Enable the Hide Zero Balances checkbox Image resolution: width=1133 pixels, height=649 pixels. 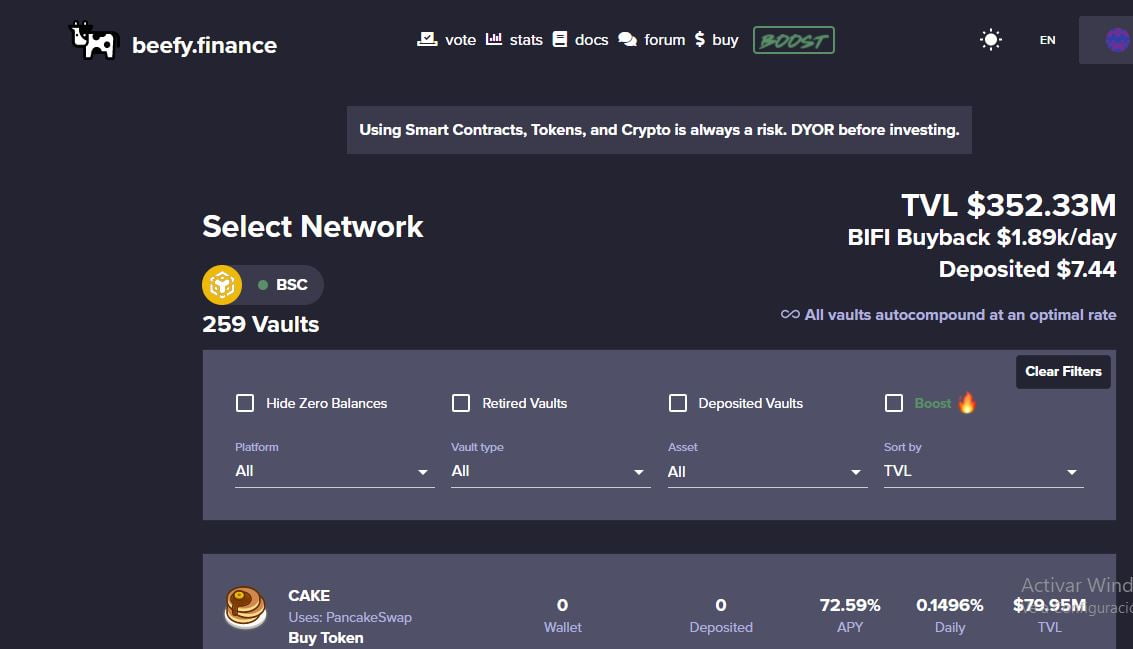(x=245, y=403)
